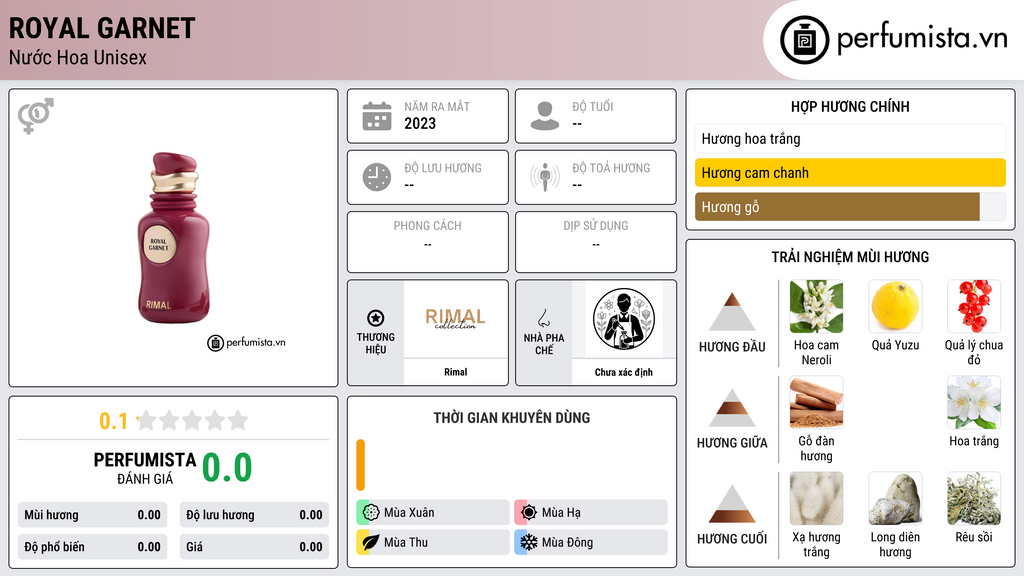Click the Hương giữa pyramid icon
The height and width of the screenshot is (576, 1024).
coord(732,408)
